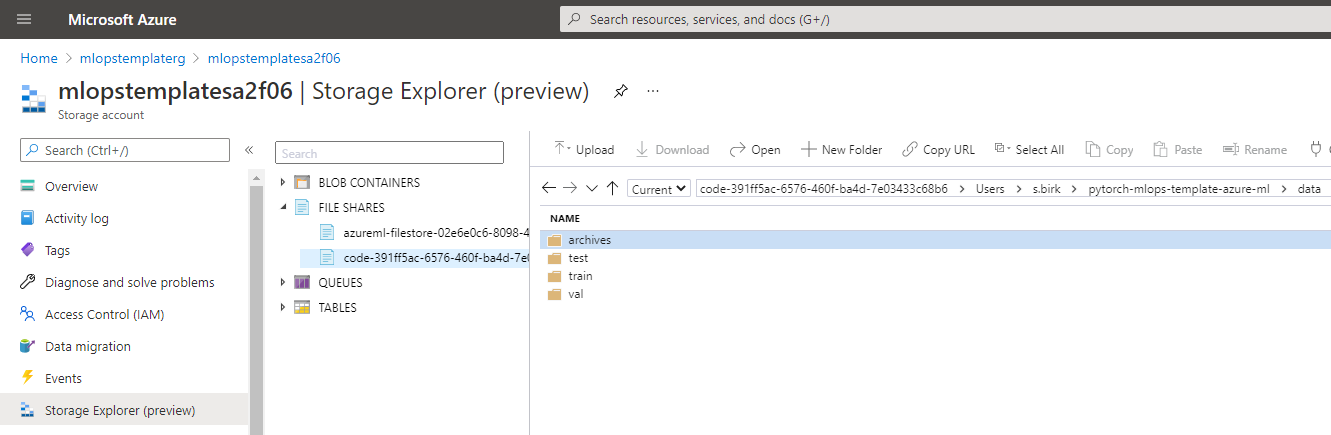Image resolution: width=1331 pixels, height=435 pixels.
Task: Select the archives folder row
Action: (x=935, y=240)
